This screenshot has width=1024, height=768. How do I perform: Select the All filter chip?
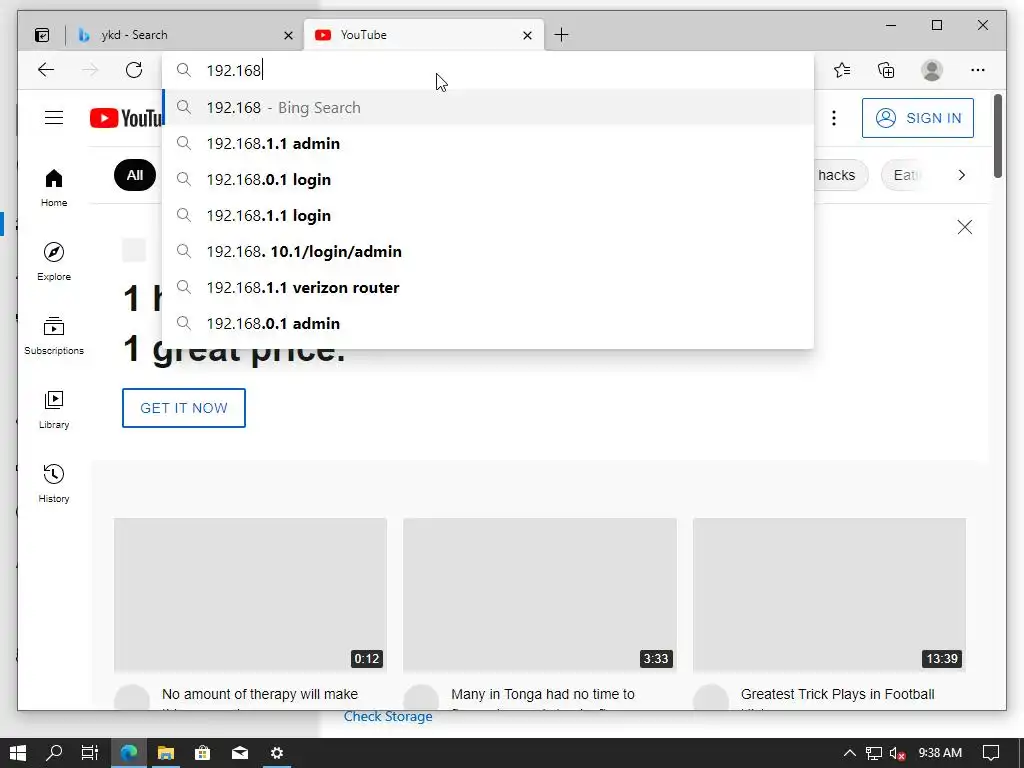tap(135, 175)
